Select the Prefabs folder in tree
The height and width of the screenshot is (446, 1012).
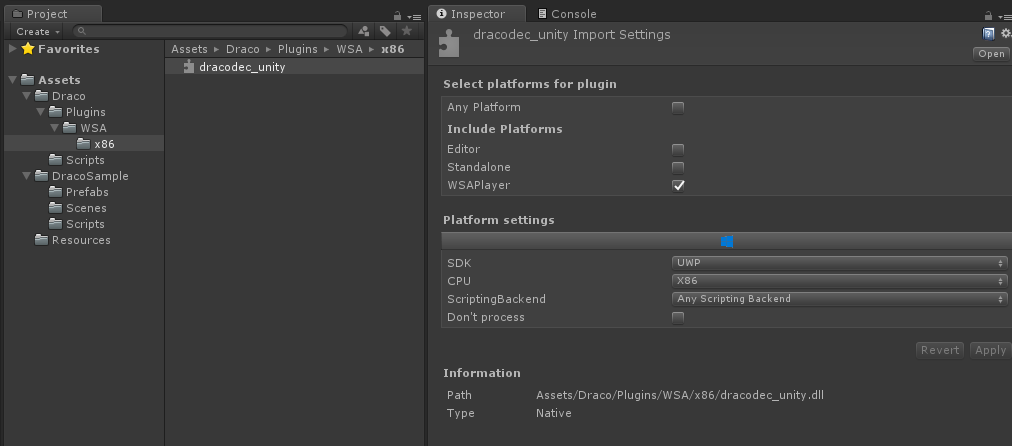(x=87, y=192)
